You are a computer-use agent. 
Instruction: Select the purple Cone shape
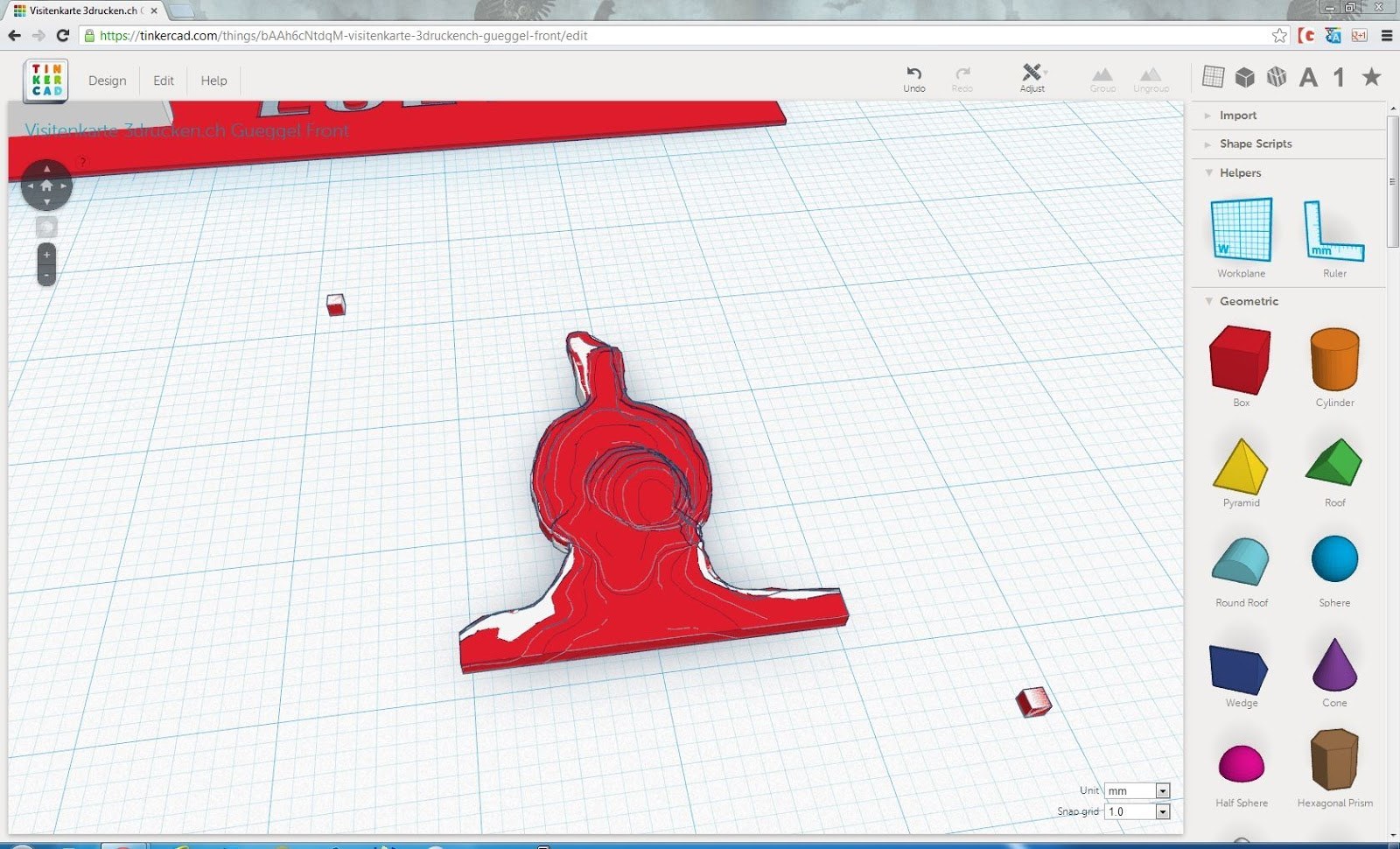pyautogui.click(x=1334, y=664)
